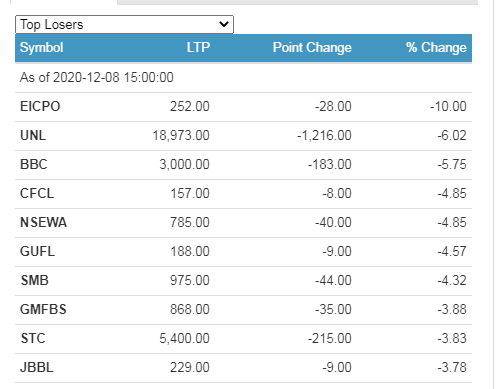Screen dimensions: 497x389
Task: Sort by Symbol column header
Action: tap(41, 47)
